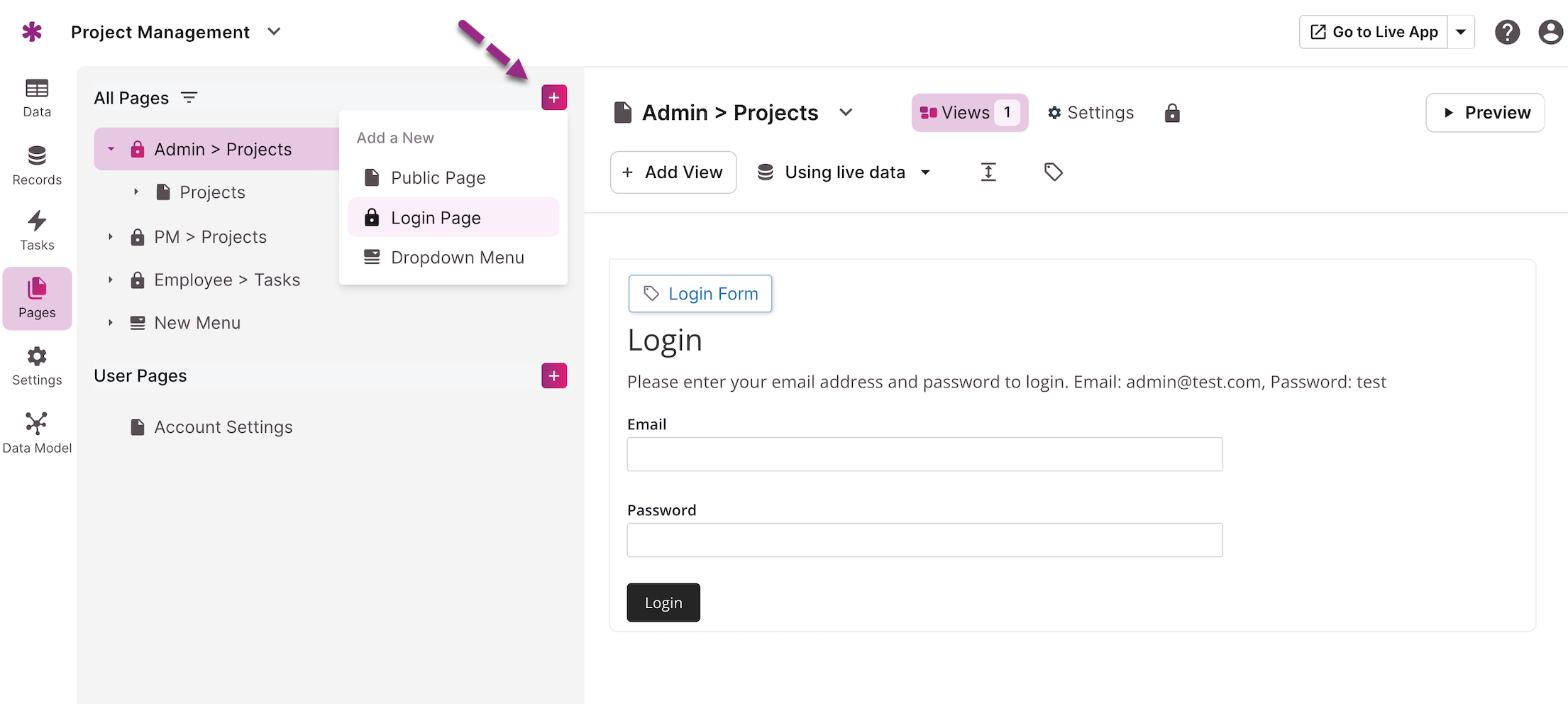Open the Admin > Projects page title dropdown

(846, 112)
